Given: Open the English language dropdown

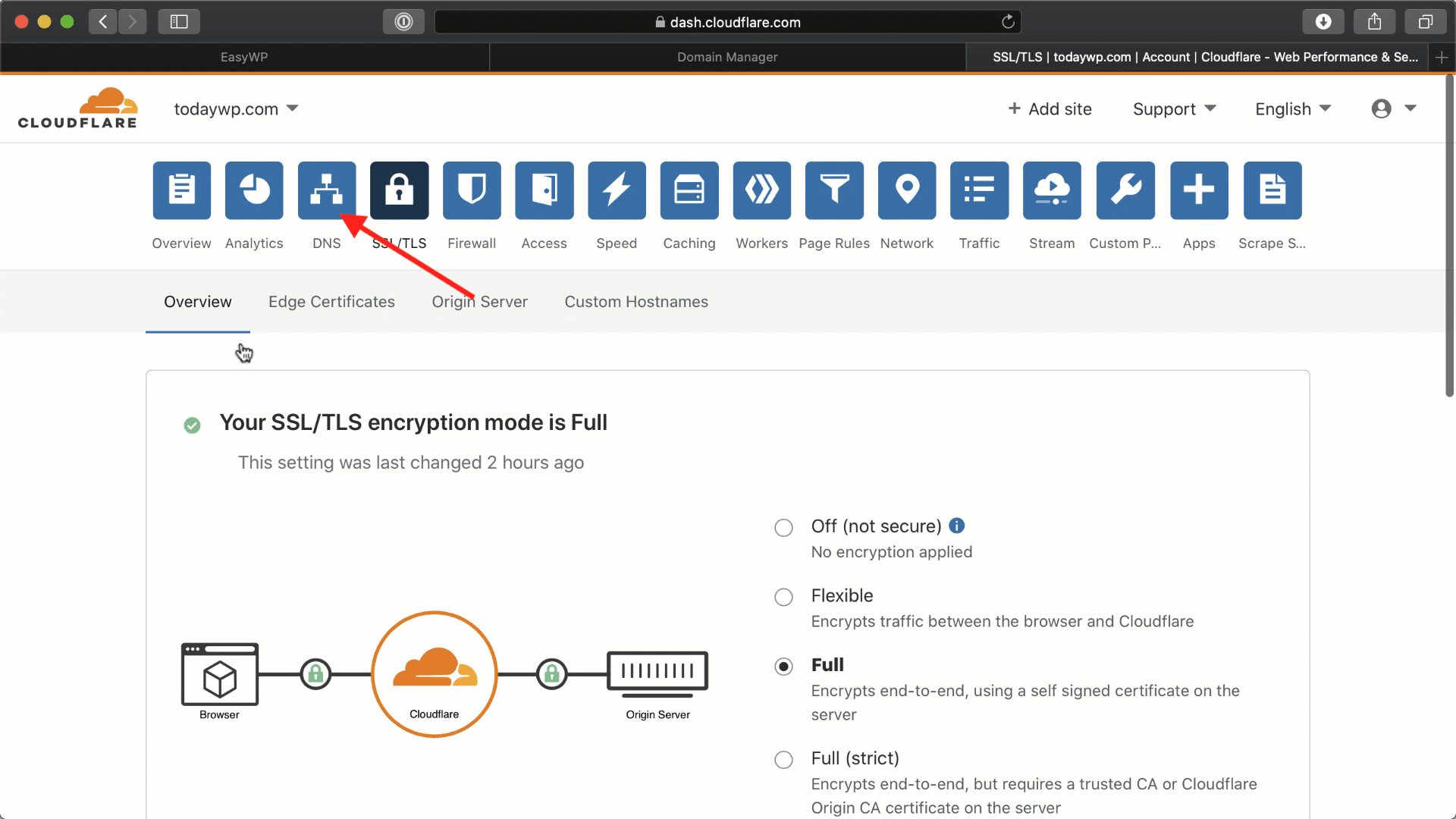Looking at the screenshot, I should coord(1293,109).
